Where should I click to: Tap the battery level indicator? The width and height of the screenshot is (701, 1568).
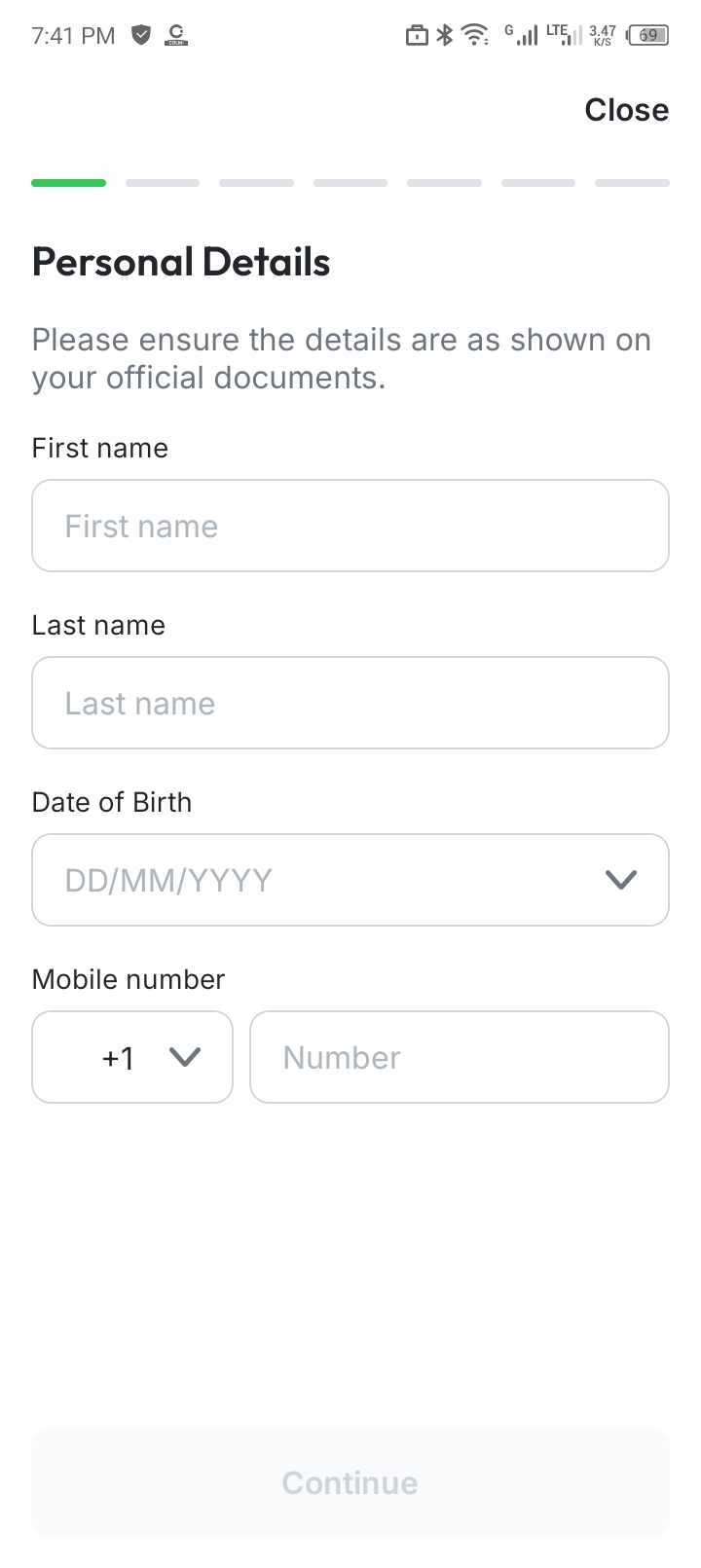[x=648, y=36]
